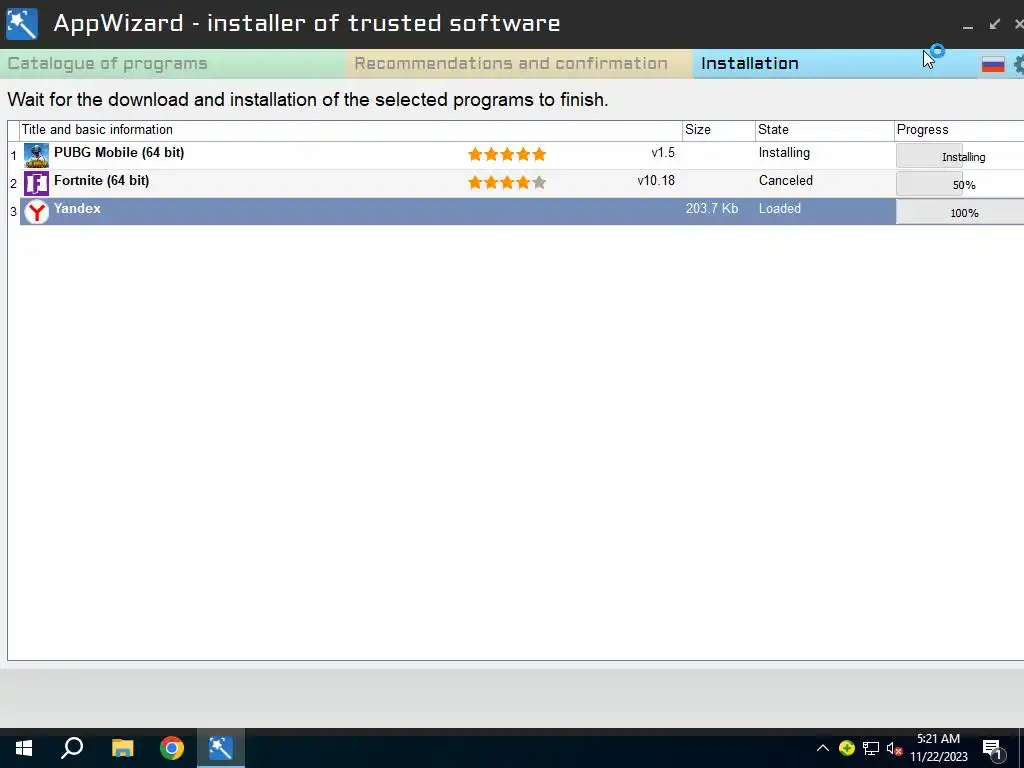
Task: Select the Installation tab
Action: [833, 64]
